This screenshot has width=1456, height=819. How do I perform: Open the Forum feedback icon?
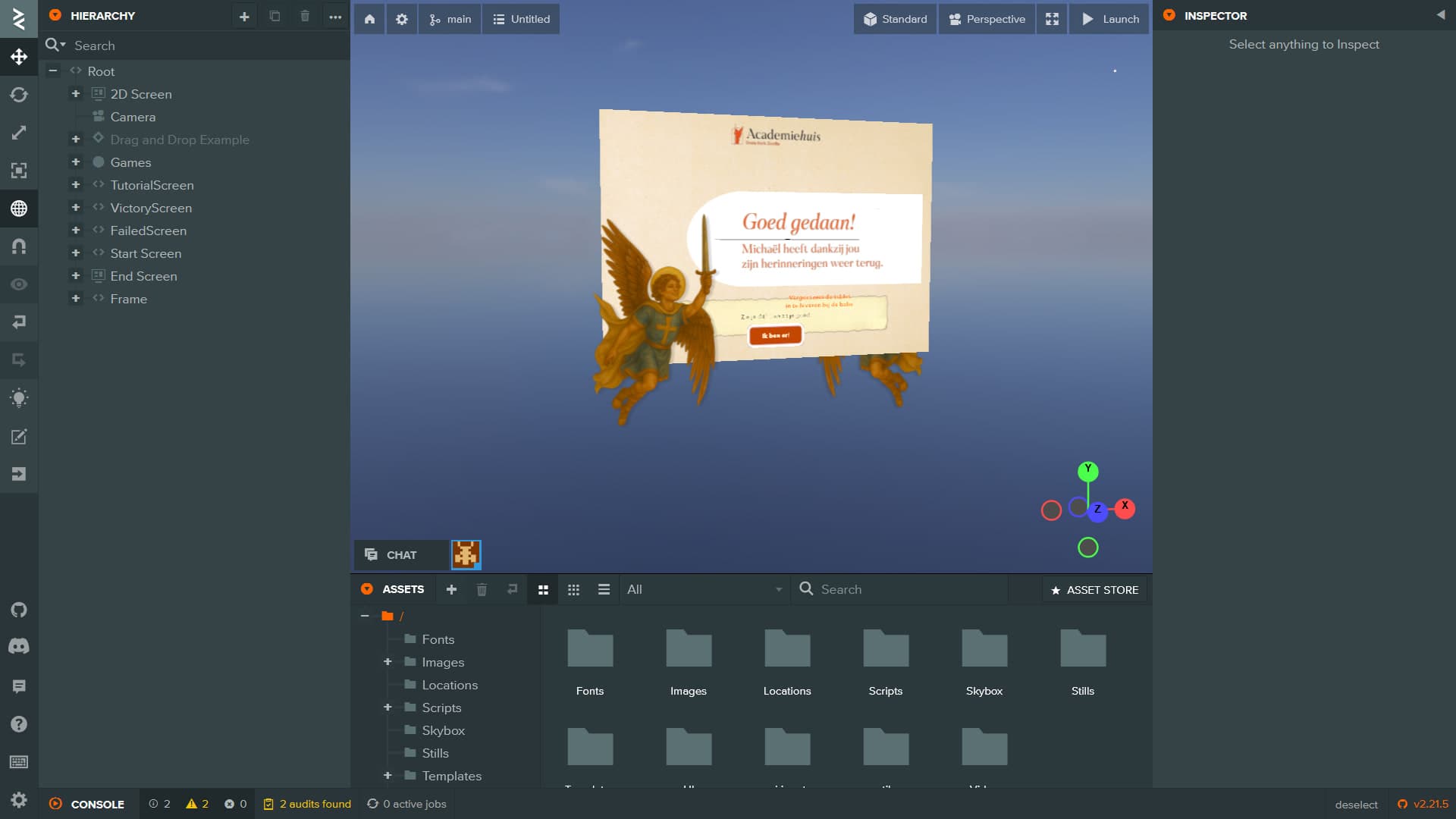coord(19,686)
